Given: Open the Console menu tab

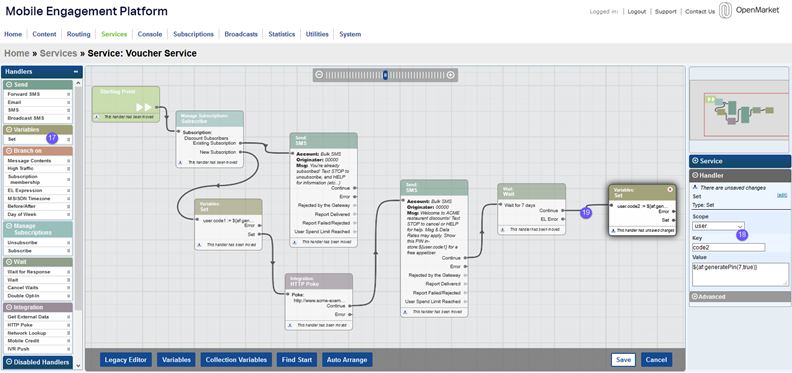Looking at the screenshot, I should [x=150, y=34].
